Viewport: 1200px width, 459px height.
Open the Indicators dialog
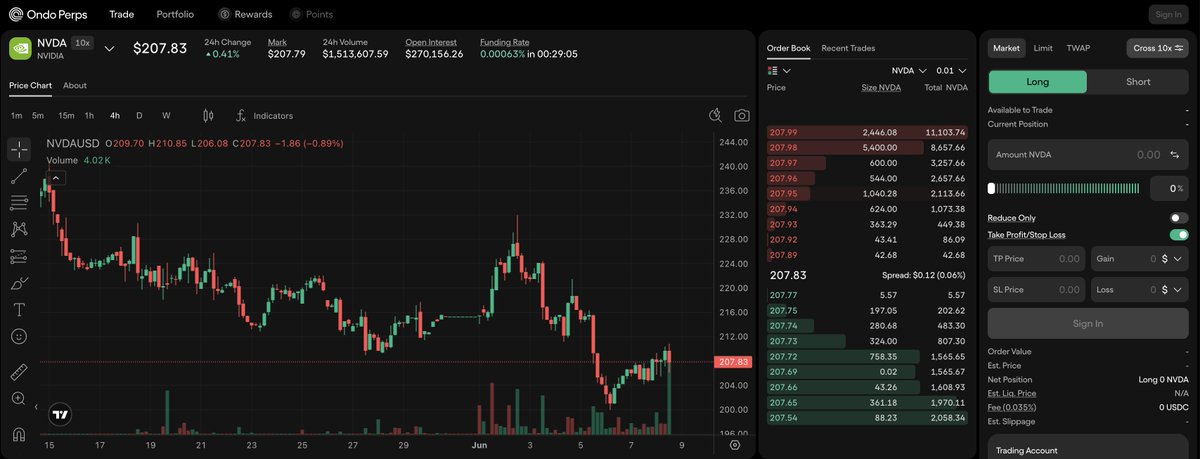(264, 116)
